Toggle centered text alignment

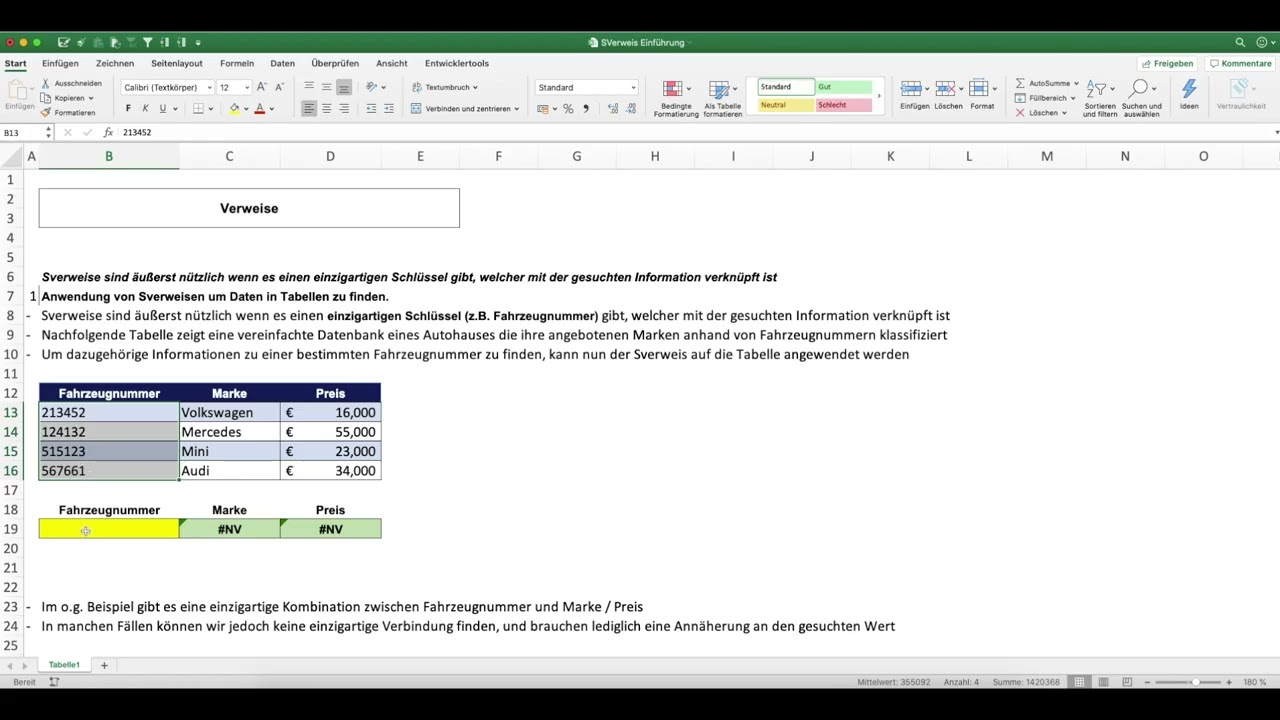pyautogui.click(x=326, y=108)
